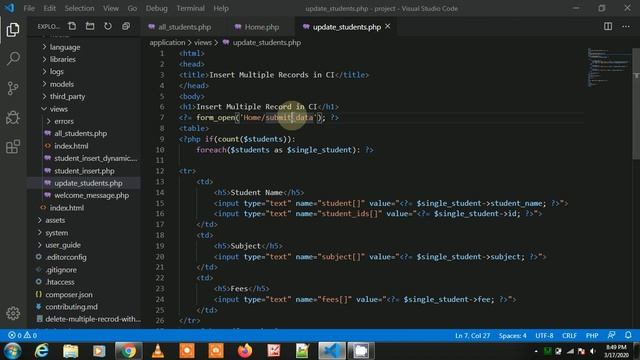Split the editor to the right

point(608,27)
